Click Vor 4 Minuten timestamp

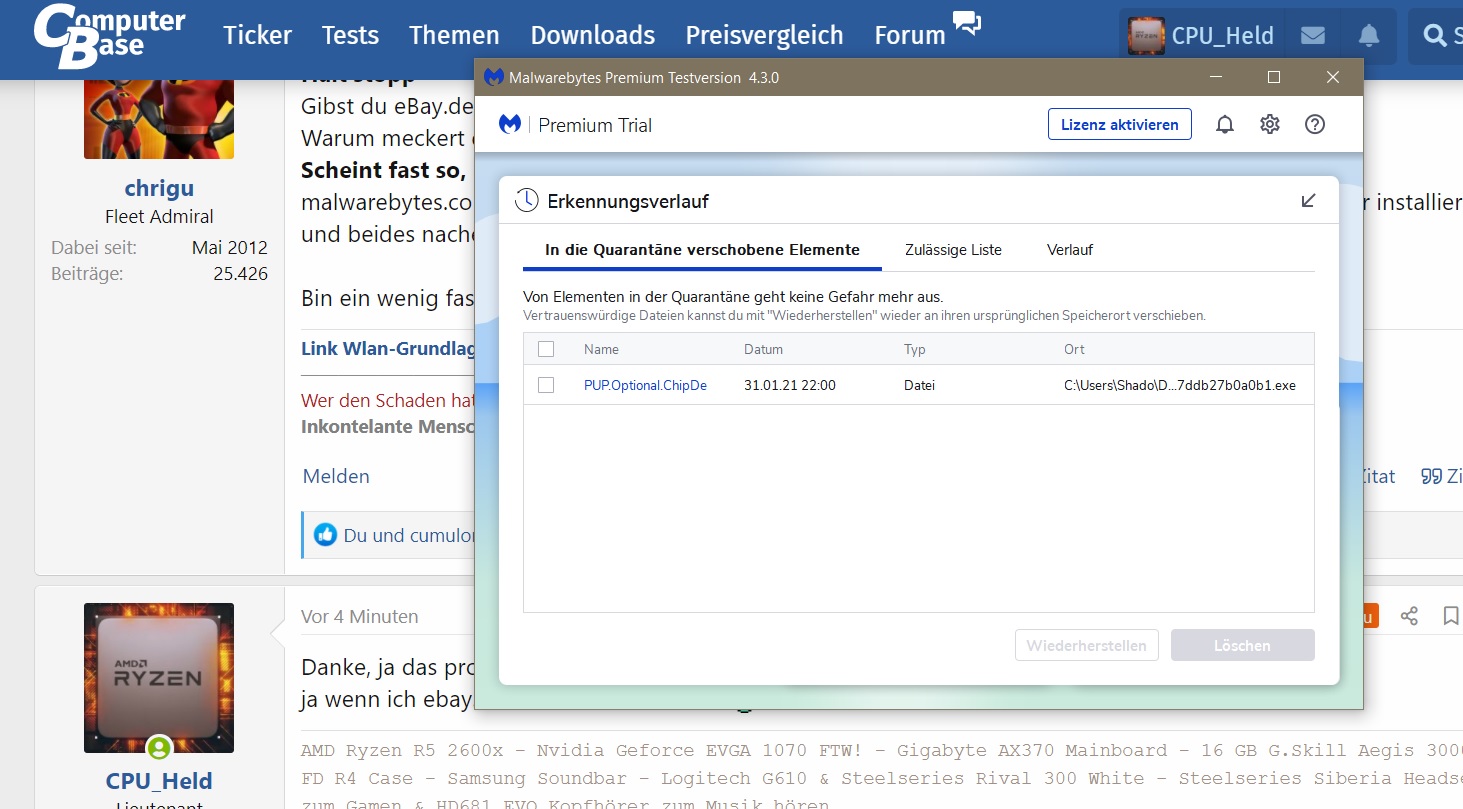pyautogui.click(x=360, y=617)
